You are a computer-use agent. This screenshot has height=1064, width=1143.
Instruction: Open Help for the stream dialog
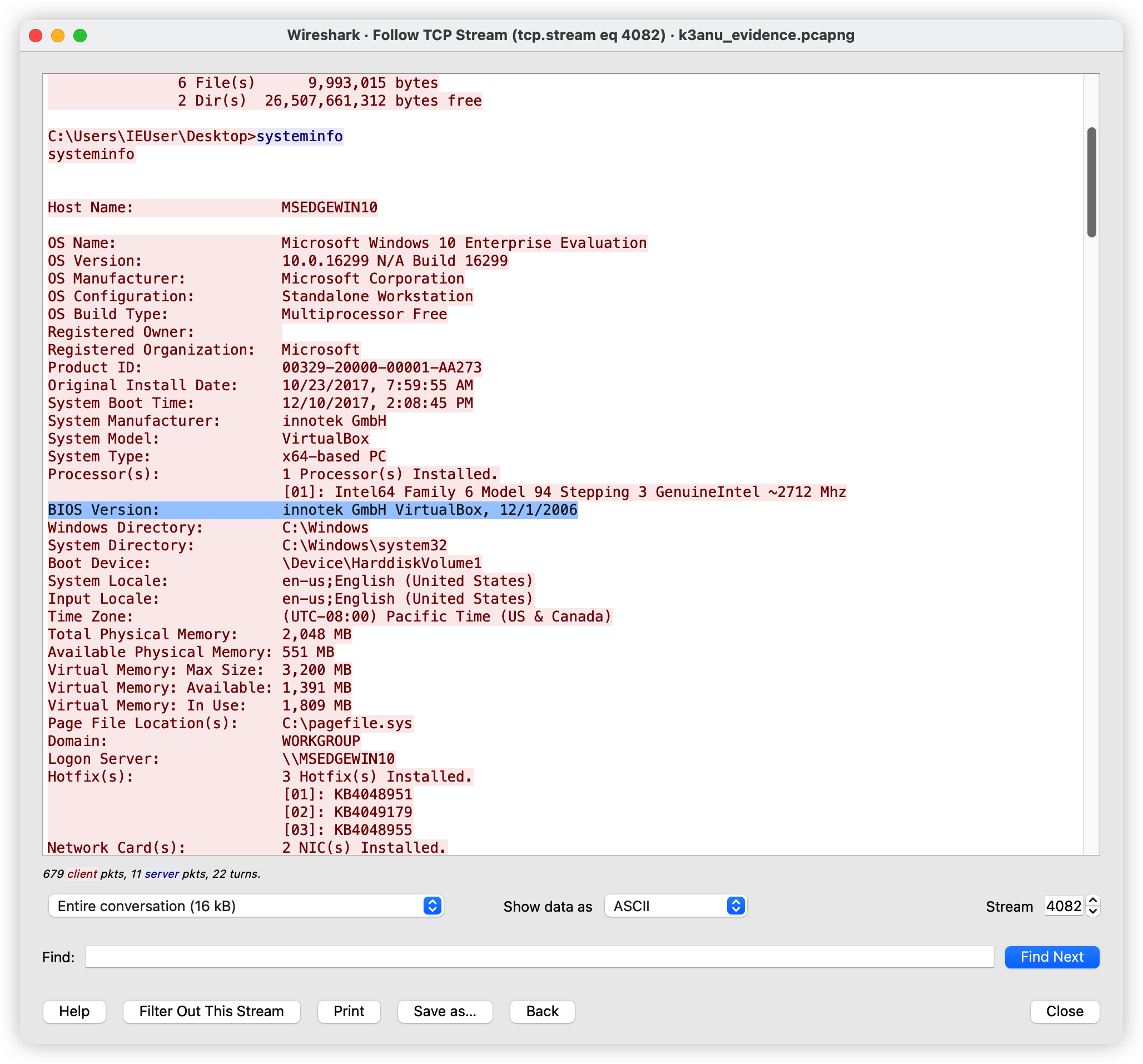(x=74, y=1011)
